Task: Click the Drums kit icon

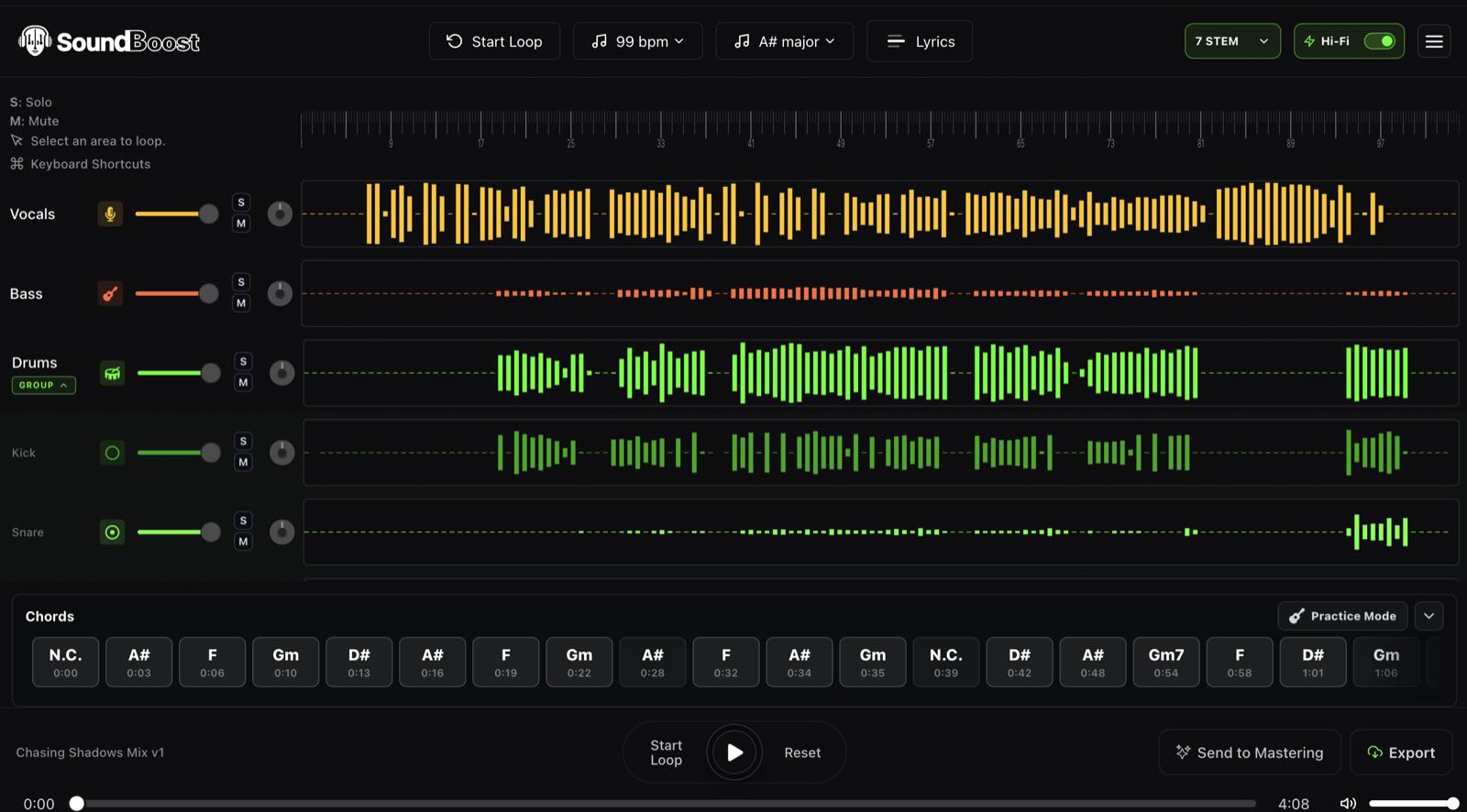Action: coord(112,373)
